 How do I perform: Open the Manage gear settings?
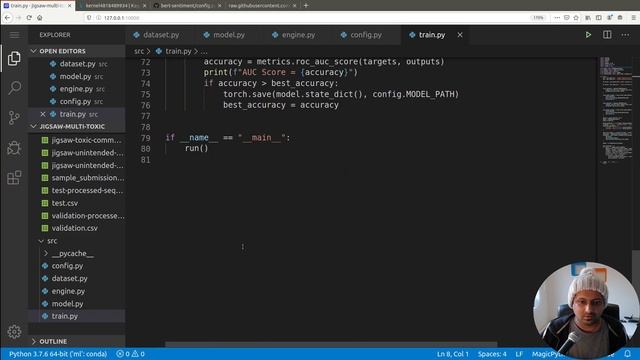(x=14, y=331)
